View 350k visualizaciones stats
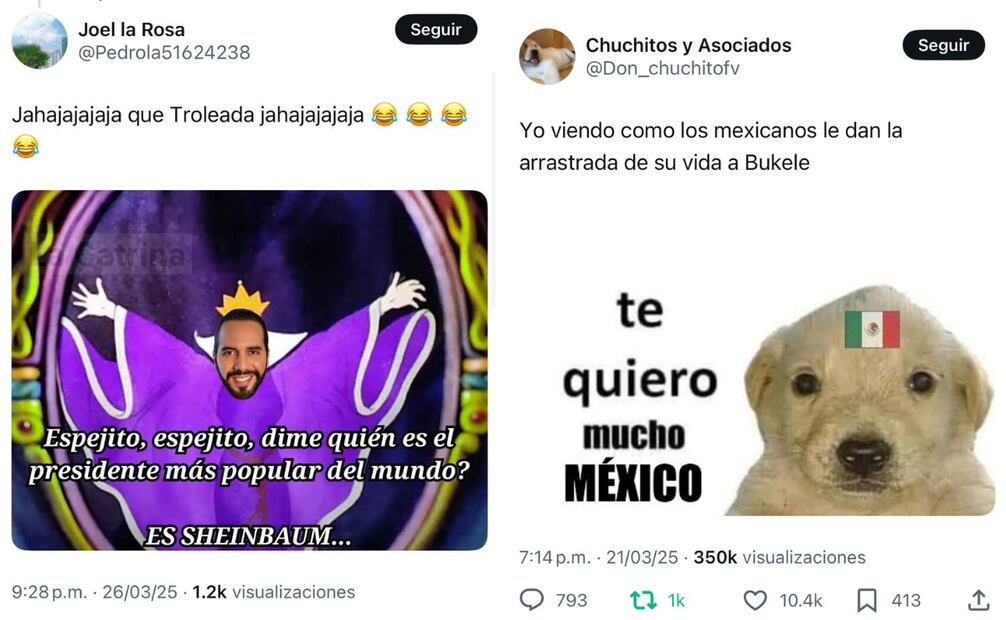The height and width of the screenshot is (620, 1006). click(x=780, y=557)
